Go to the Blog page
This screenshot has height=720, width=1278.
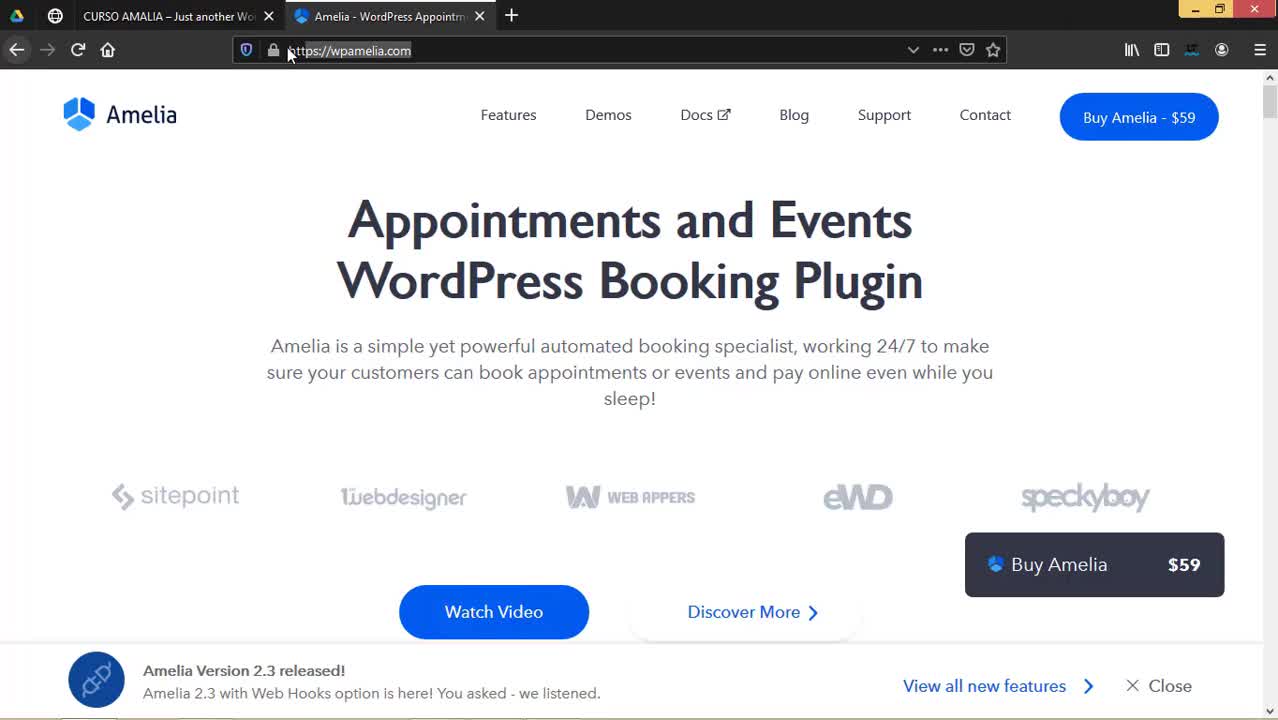tap(794, 115)
